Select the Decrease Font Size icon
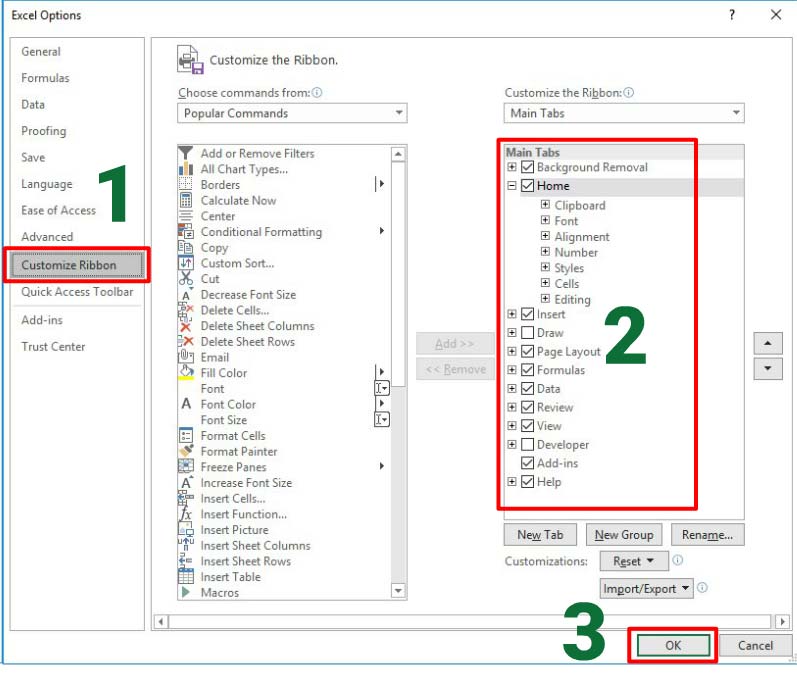This screenshot has width=797, height=682. (x=186, y=295)
